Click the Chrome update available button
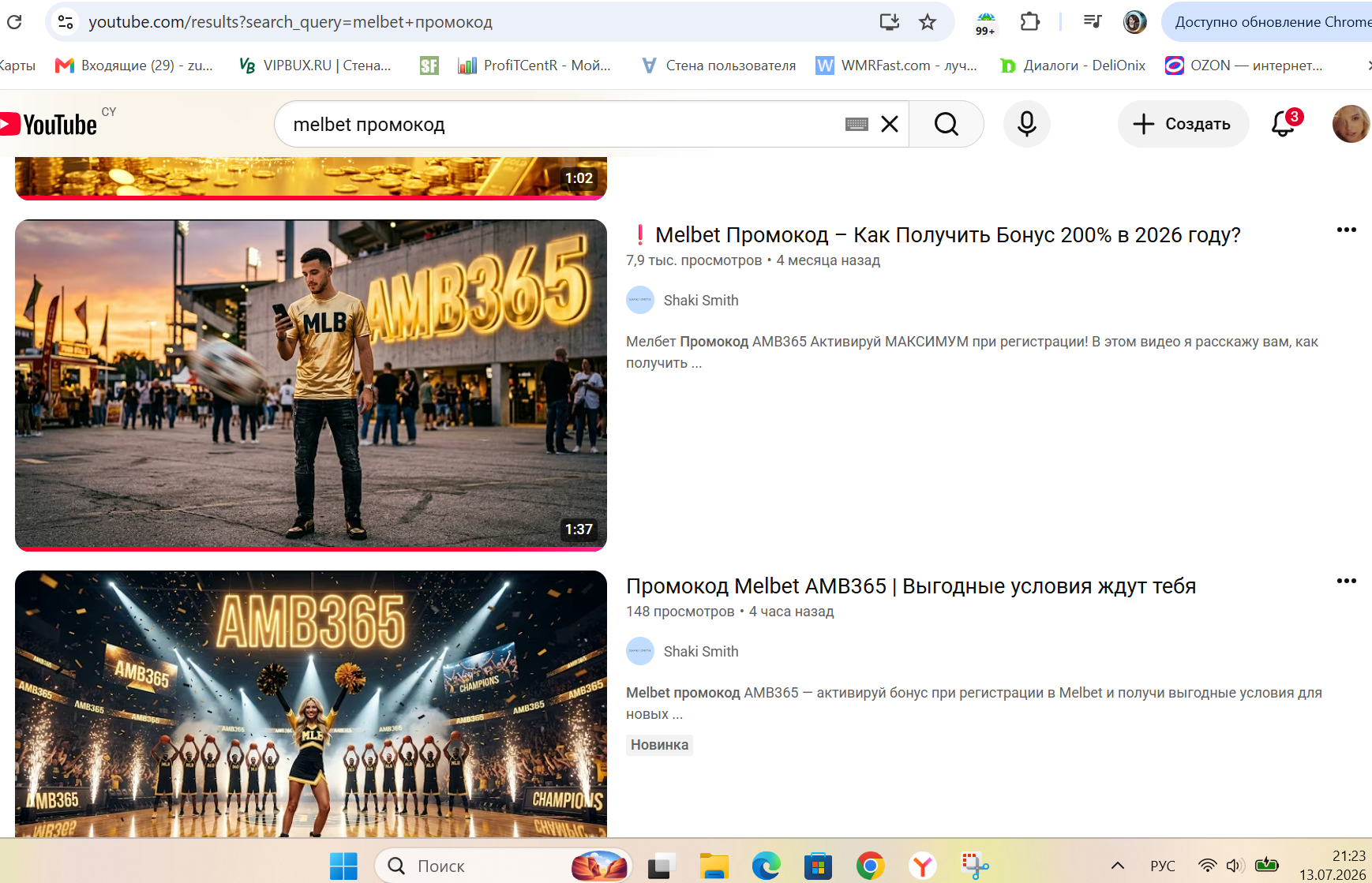 [1267, 22]
